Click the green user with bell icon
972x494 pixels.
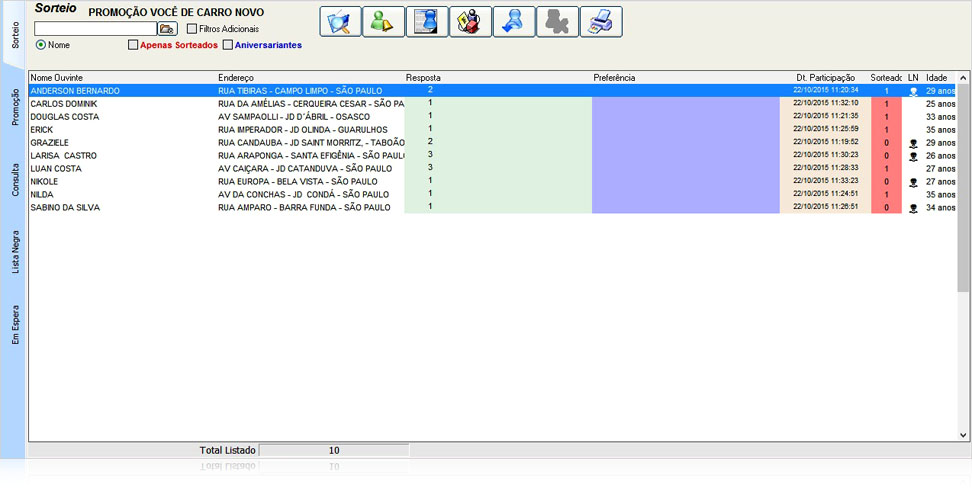384,22
